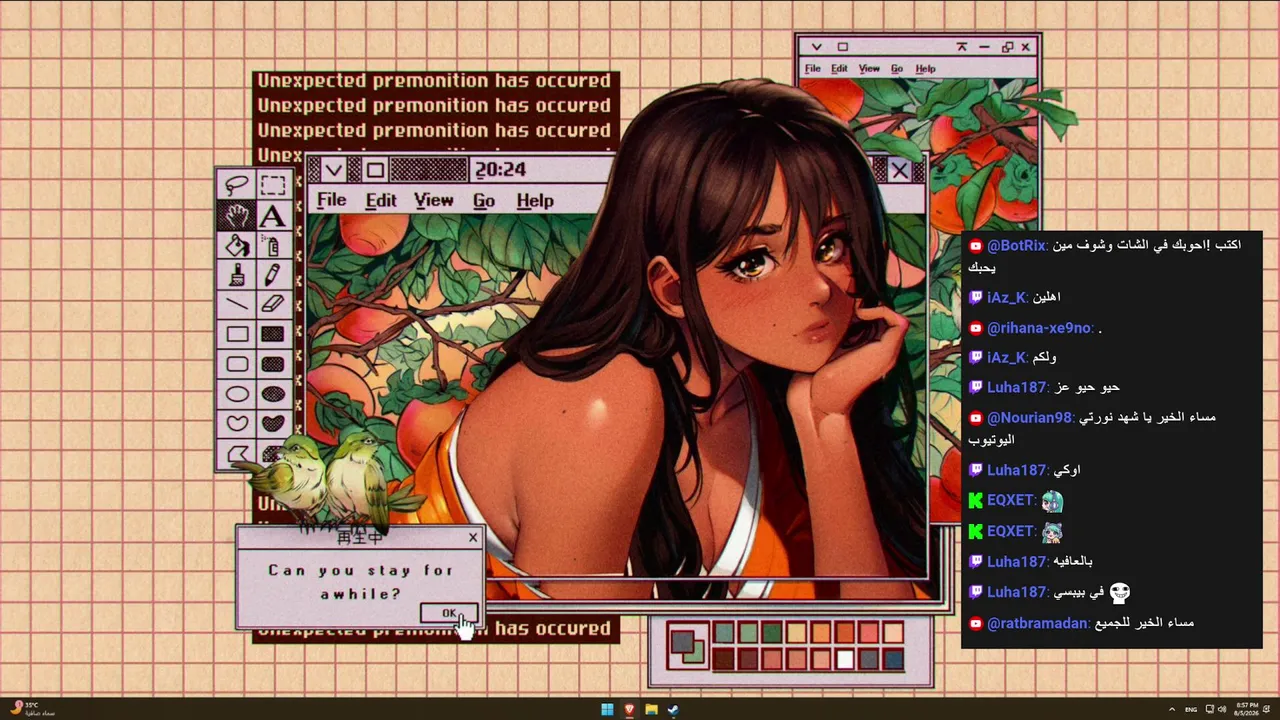
Task: Select the filled Rectangle shape tool
Action: 272,334
